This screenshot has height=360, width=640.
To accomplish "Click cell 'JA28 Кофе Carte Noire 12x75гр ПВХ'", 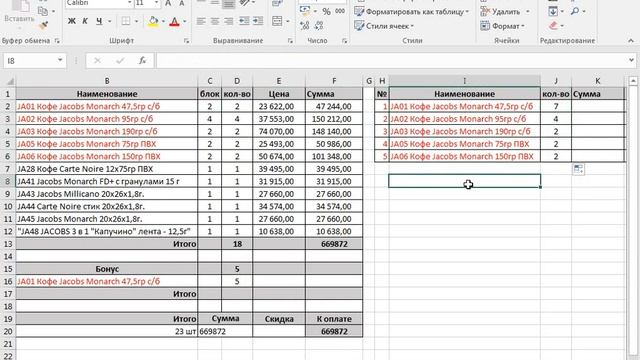I will point(107,169).
